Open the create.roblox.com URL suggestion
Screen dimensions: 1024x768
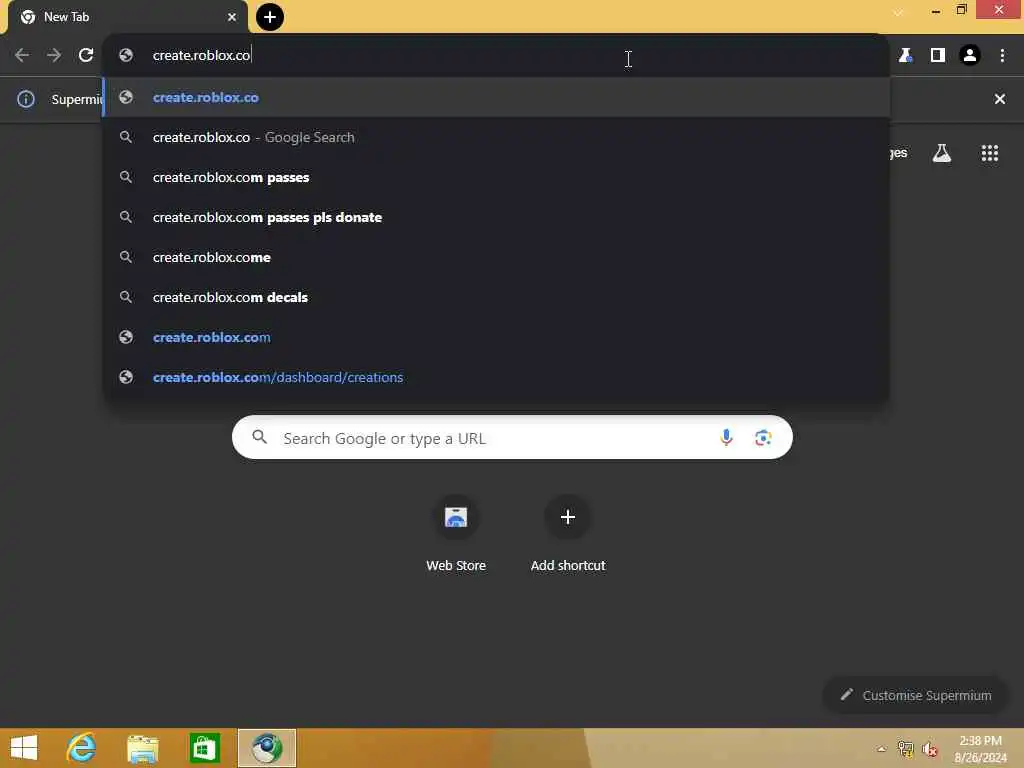496,337
